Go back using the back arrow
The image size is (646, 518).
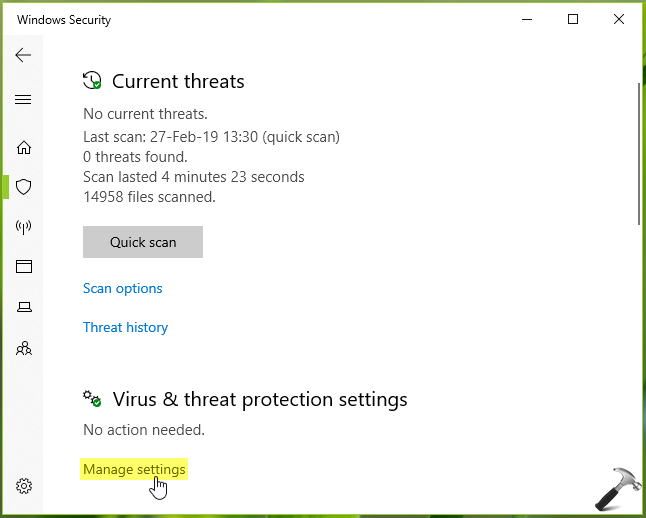tap(24, 56)
